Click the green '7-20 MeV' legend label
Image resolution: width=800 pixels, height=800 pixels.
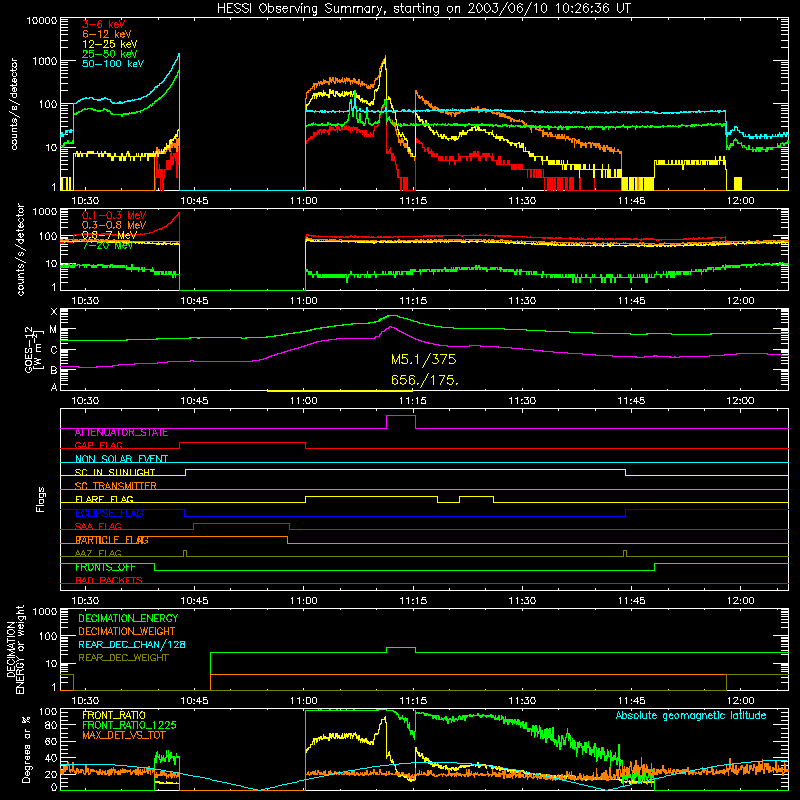point(107,245)
